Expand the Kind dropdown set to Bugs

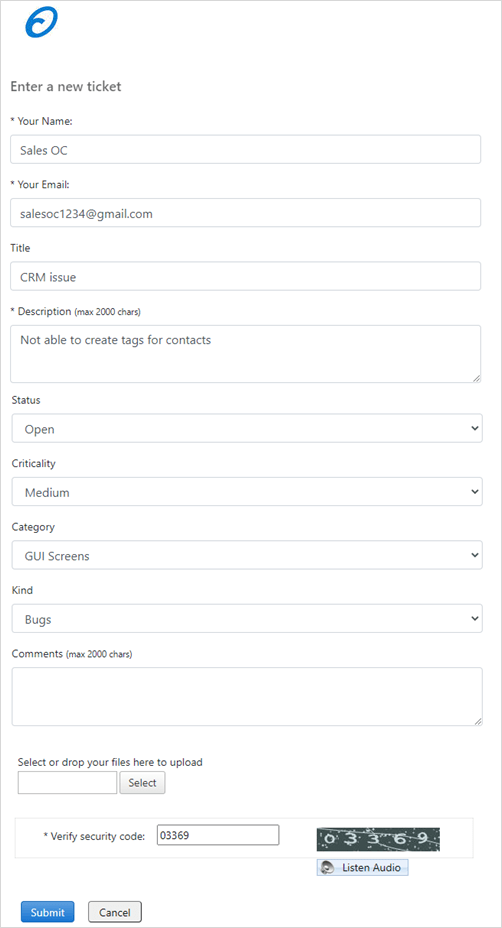tap(247, 618)
